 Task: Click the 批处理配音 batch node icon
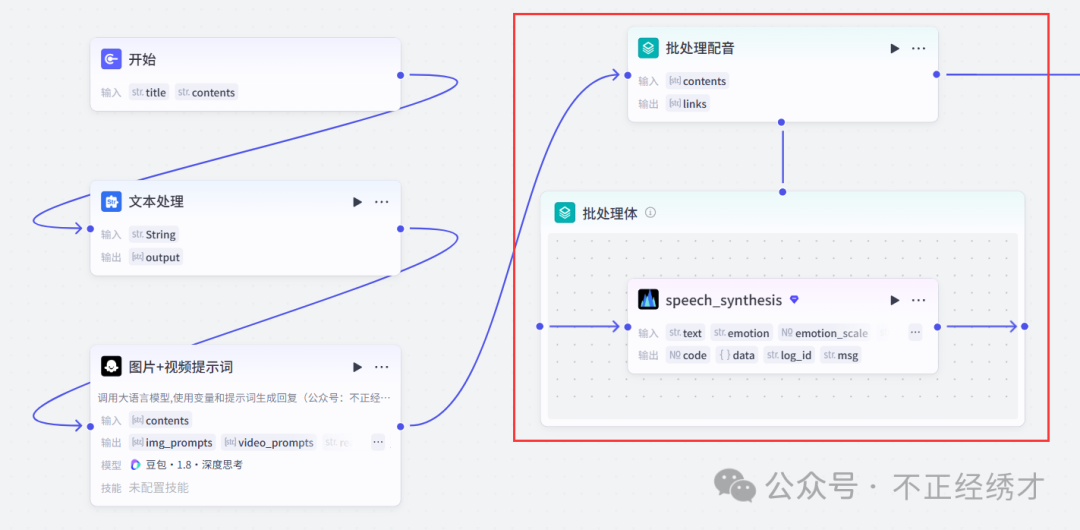(648, 48)
